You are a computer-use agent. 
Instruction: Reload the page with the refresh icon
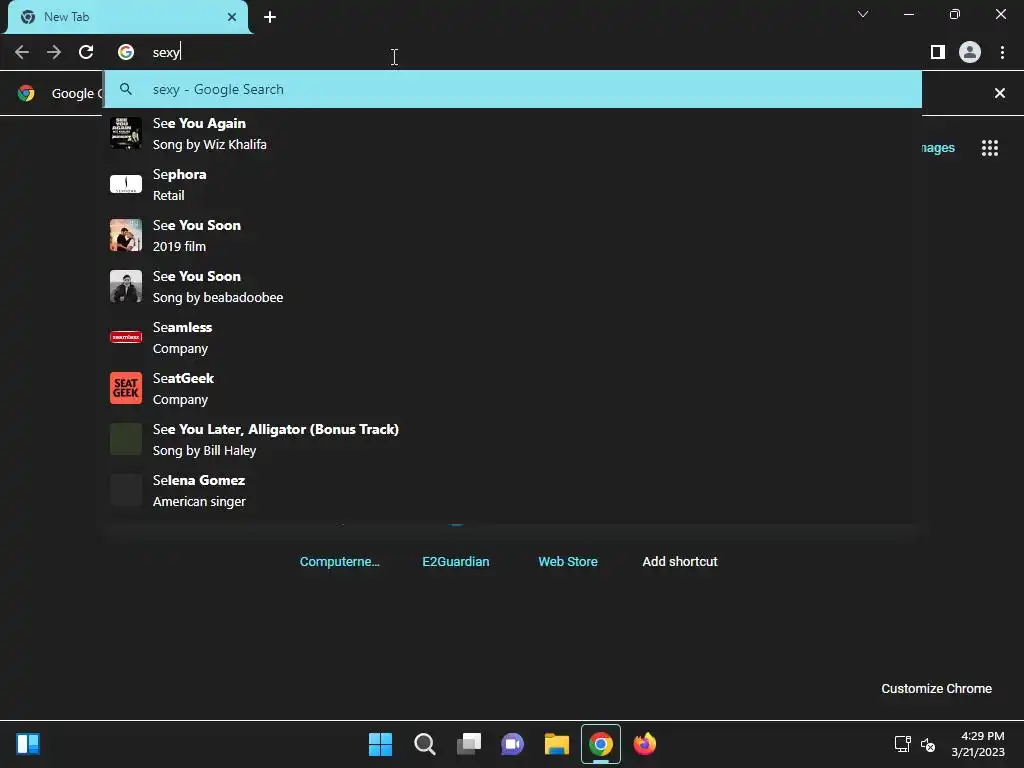click(x=86, y=52)
